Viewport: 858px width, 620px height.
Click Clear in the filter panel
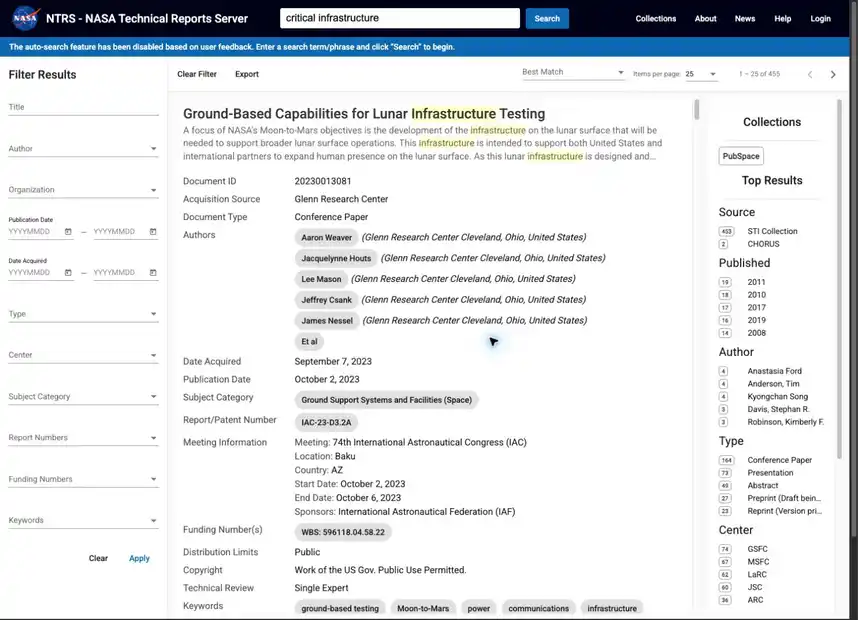(x=98, y=558)
